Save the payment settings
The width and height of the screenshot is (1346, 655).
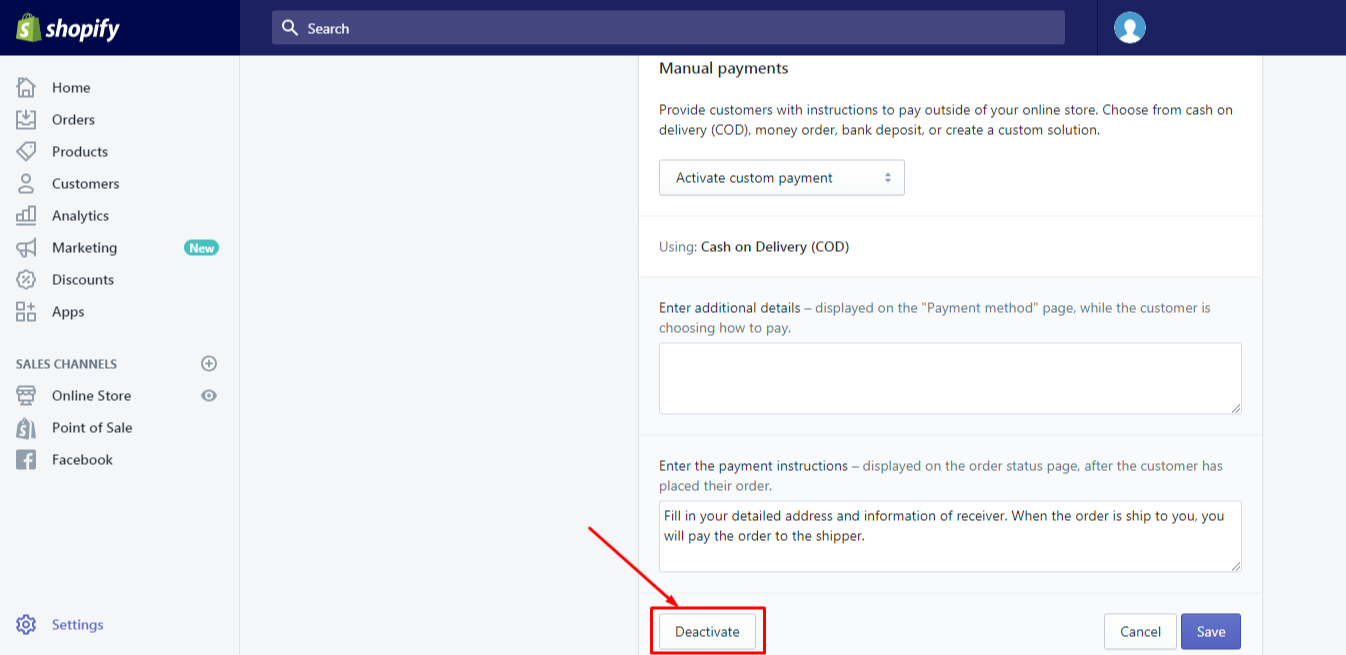1211,632
